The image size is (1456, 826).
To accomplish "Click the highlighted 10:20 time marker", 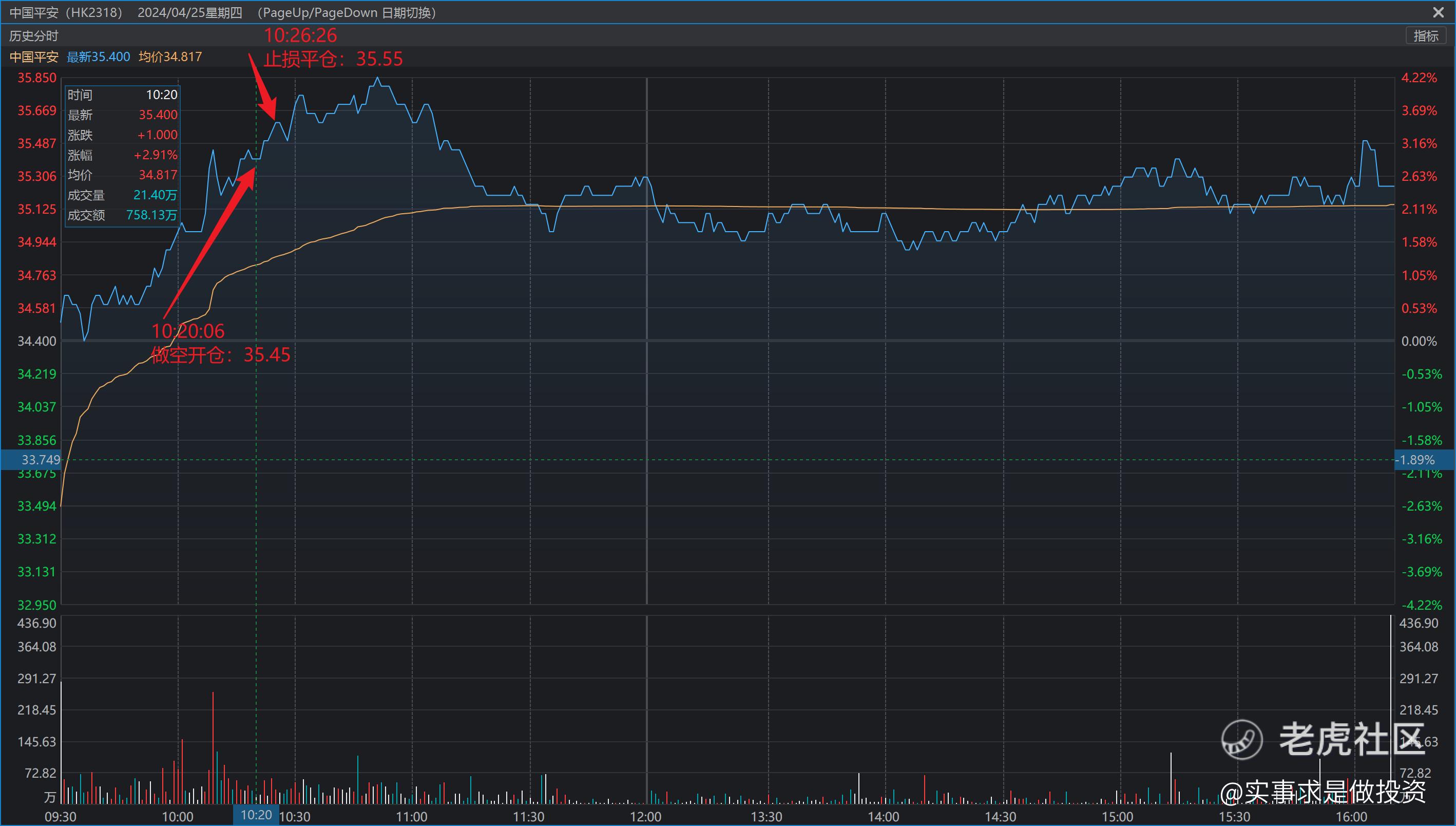I will [x=256, y=815].
